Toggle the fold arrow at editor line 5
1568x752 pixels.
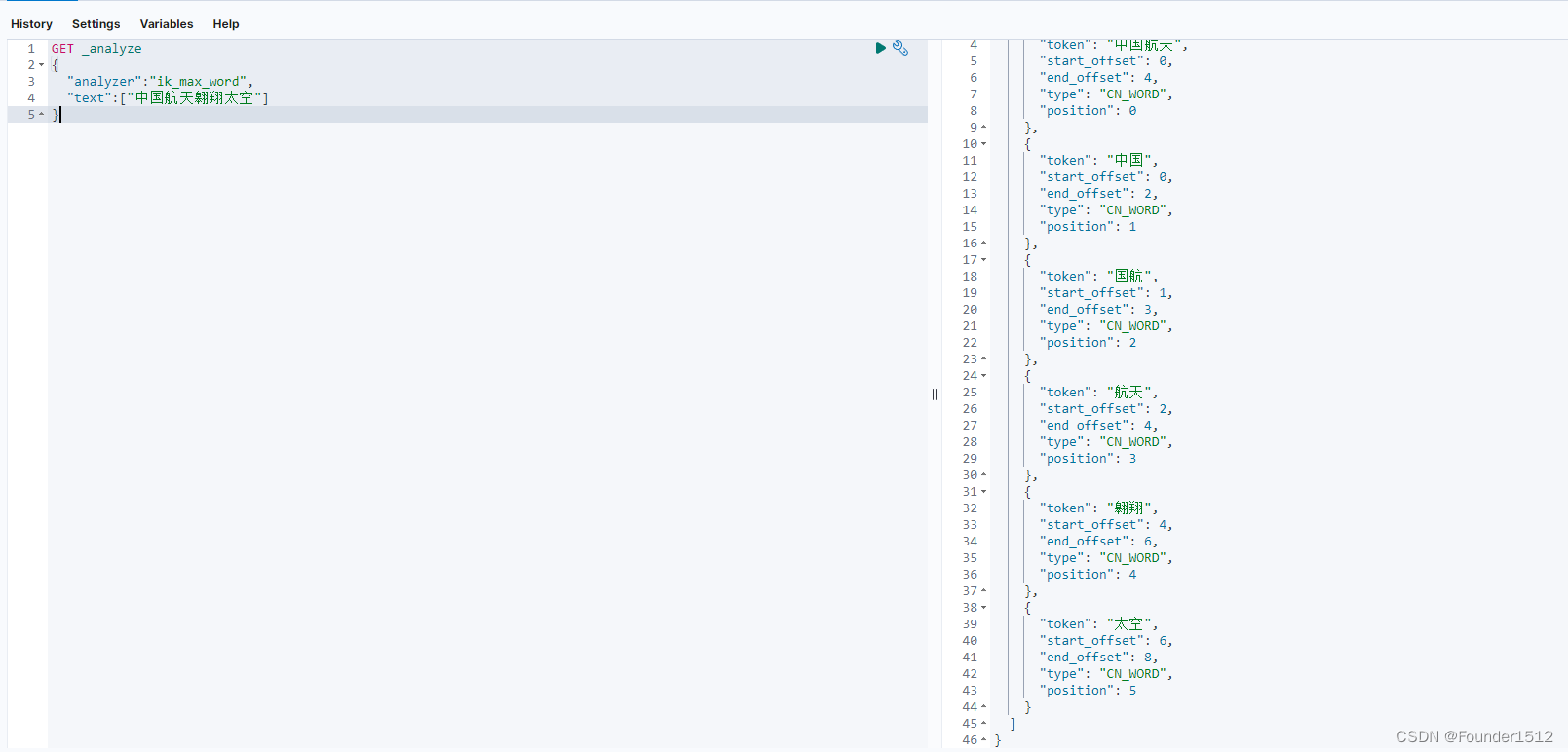41,115
